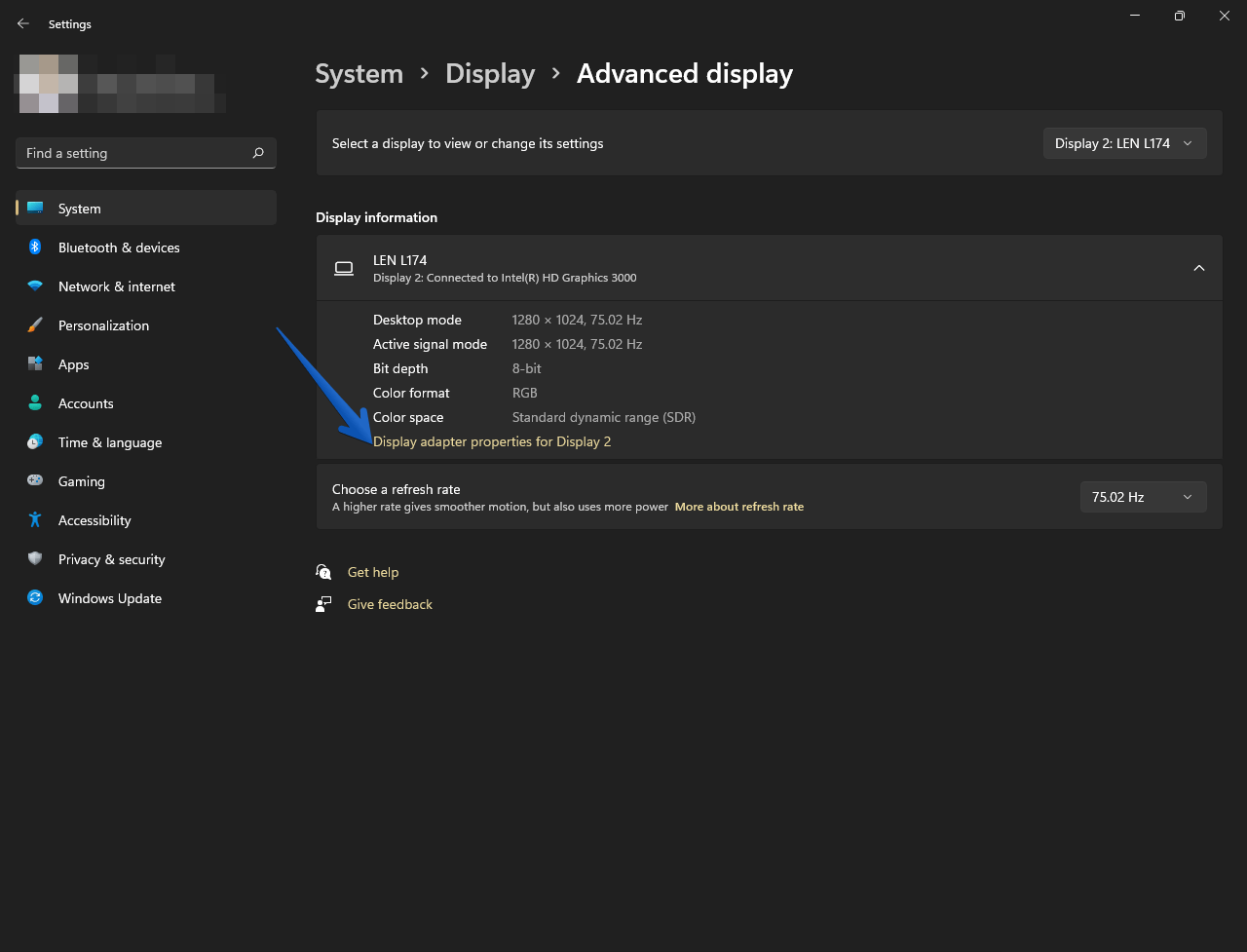Screen dimensions: 1247x952
Task: Click the Give feedback person icon
Action: coord(323,604)
